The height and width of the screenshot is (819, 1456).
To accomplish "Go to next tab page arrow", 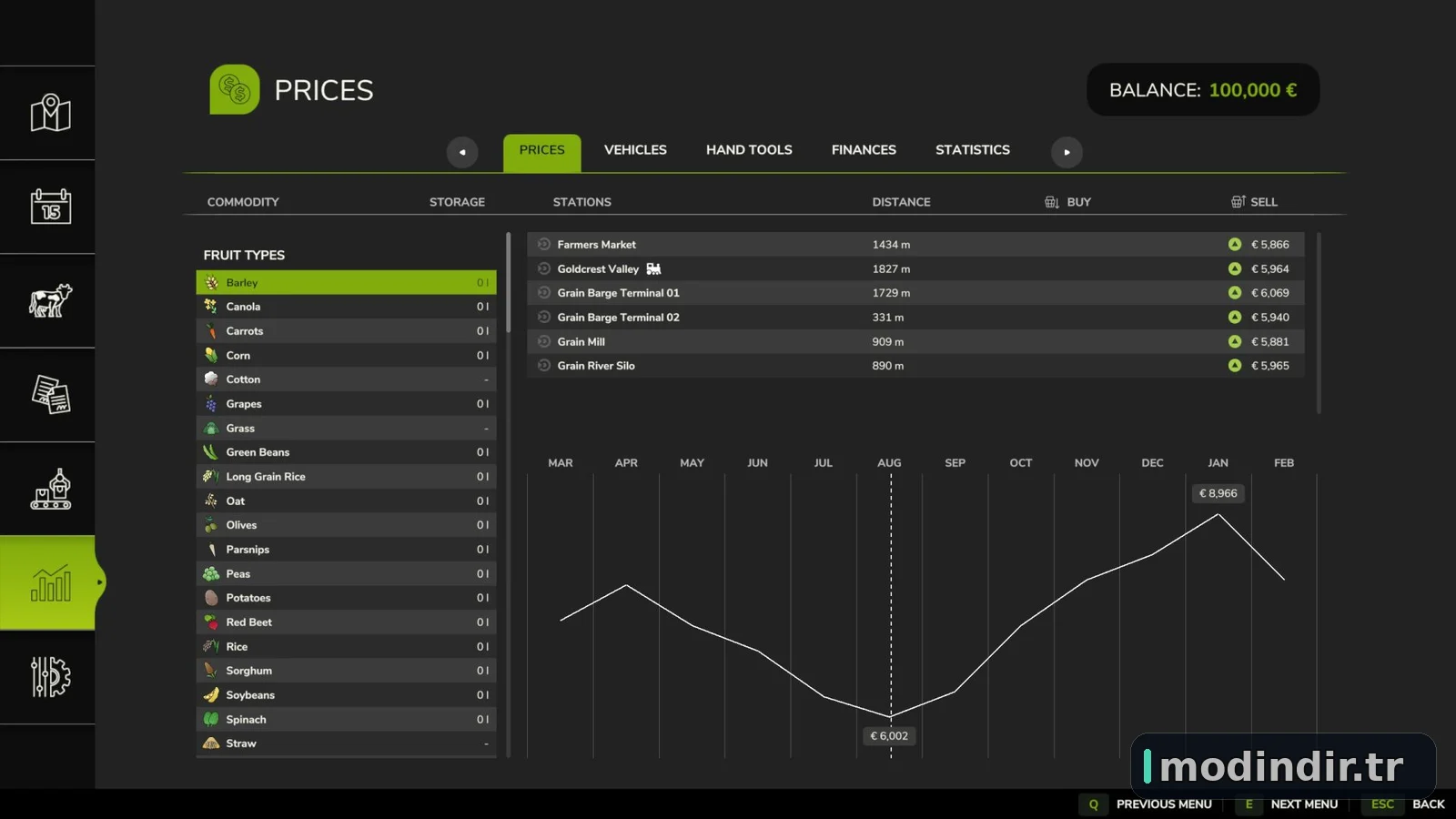I will point(1067,152).
